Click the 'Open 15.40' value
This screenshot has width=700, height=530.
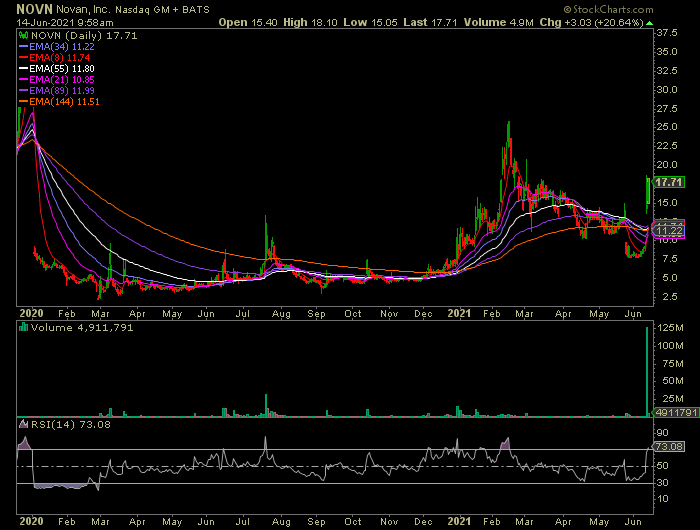(x=248, y=22)
